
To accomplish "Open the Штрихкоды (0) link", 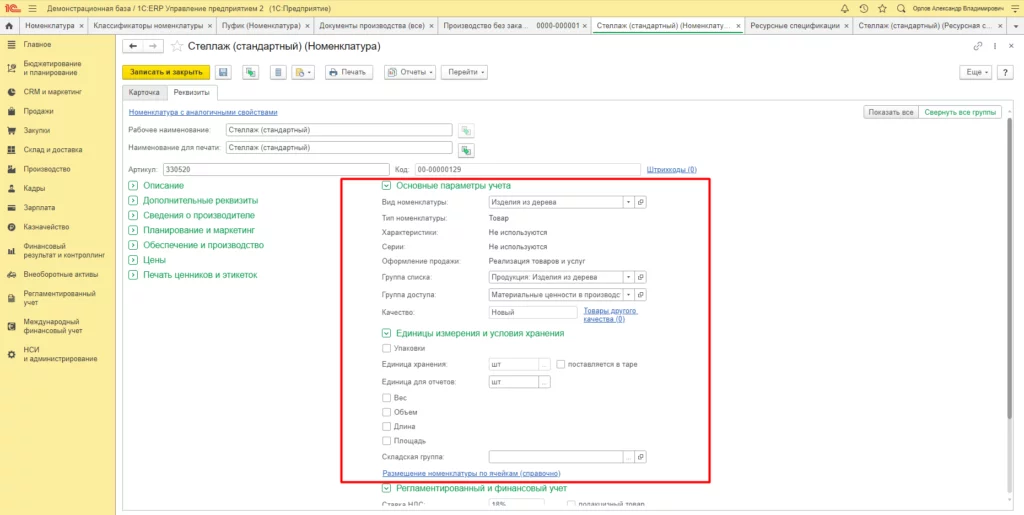I will click(672, 170).
